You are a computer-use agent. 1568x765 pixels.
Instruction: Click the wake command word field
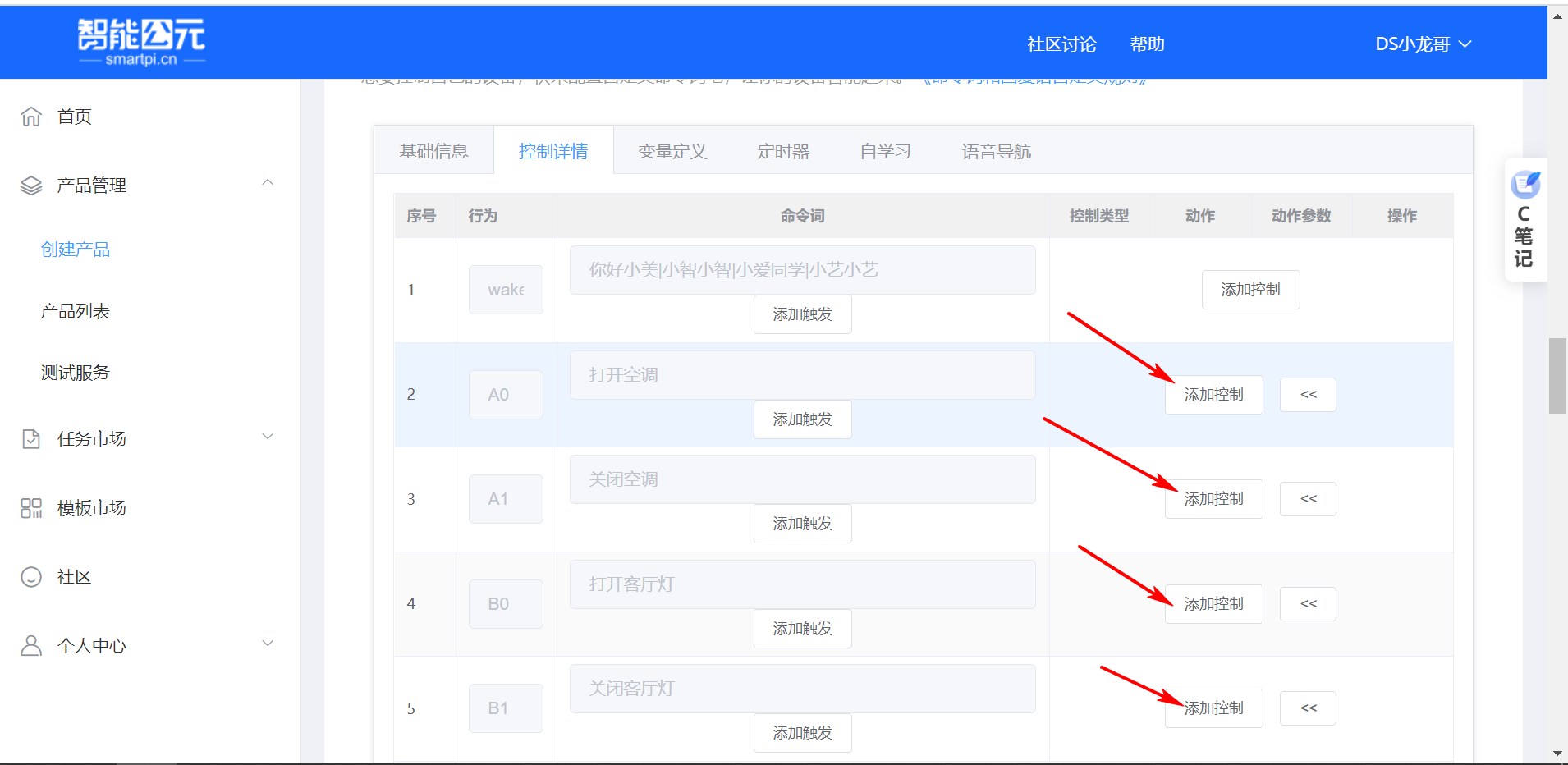[802, 270]
